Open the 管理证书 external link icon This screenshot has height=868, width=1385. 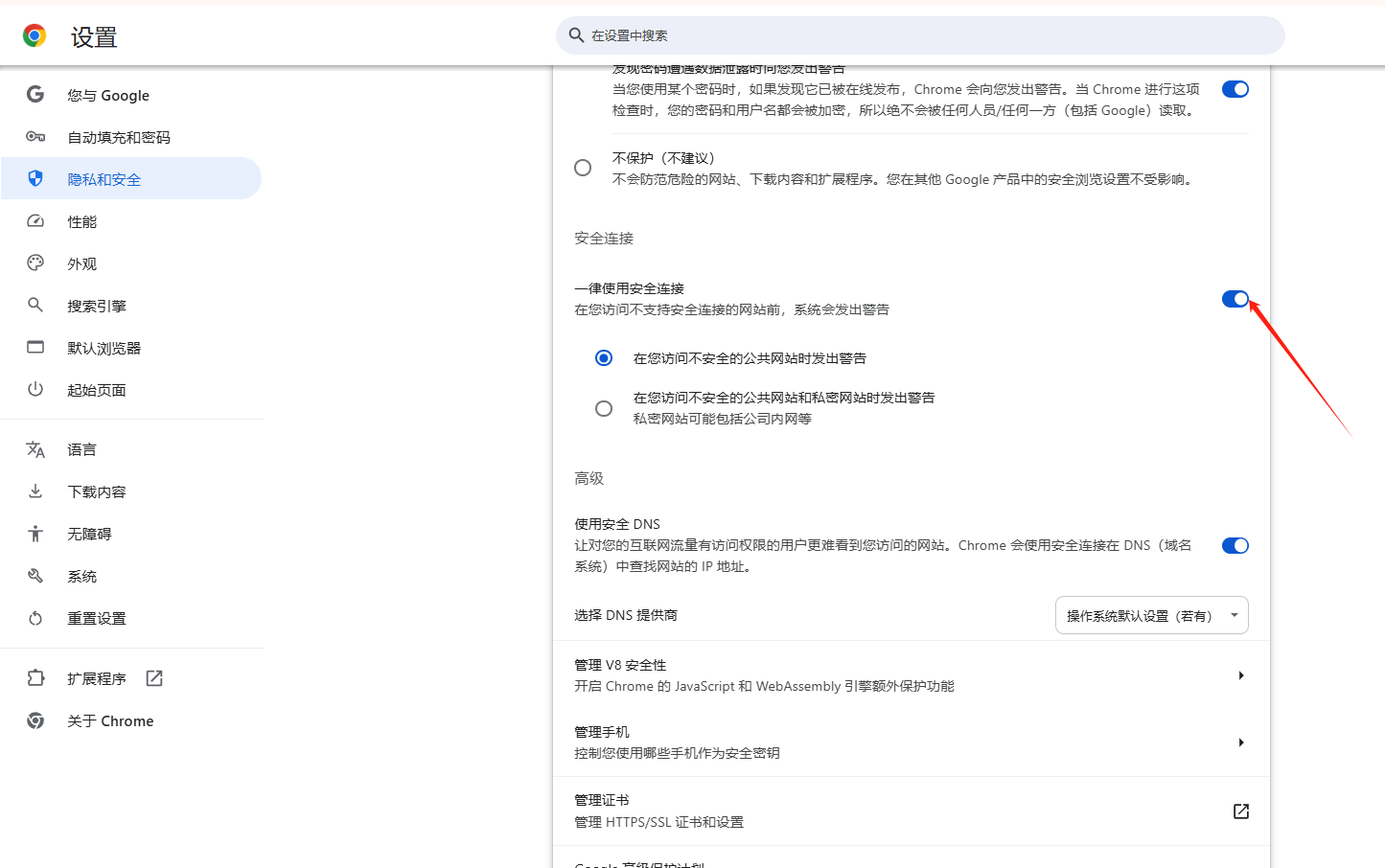(1241, 811)
